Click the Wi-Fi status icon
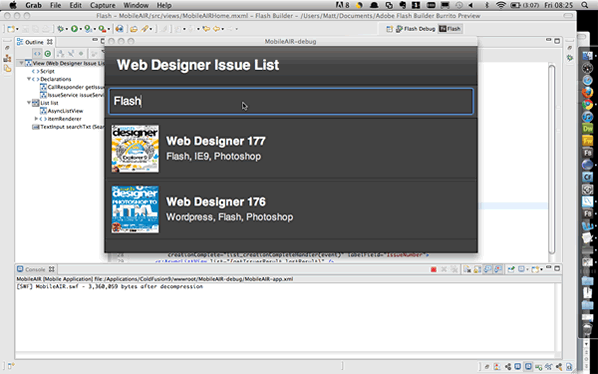The width and height of the screenshot is (598, 374). tap(501, 5)
